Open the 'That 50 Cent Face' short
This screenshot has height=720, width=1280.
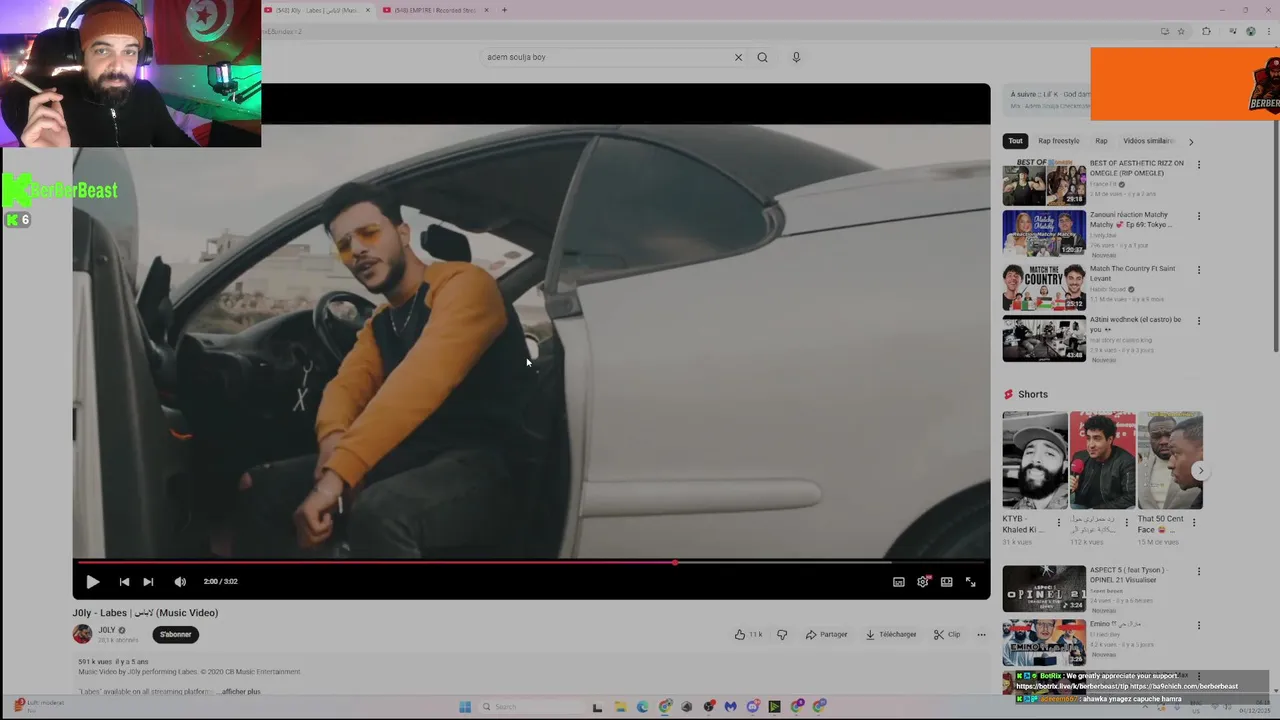1170,461
